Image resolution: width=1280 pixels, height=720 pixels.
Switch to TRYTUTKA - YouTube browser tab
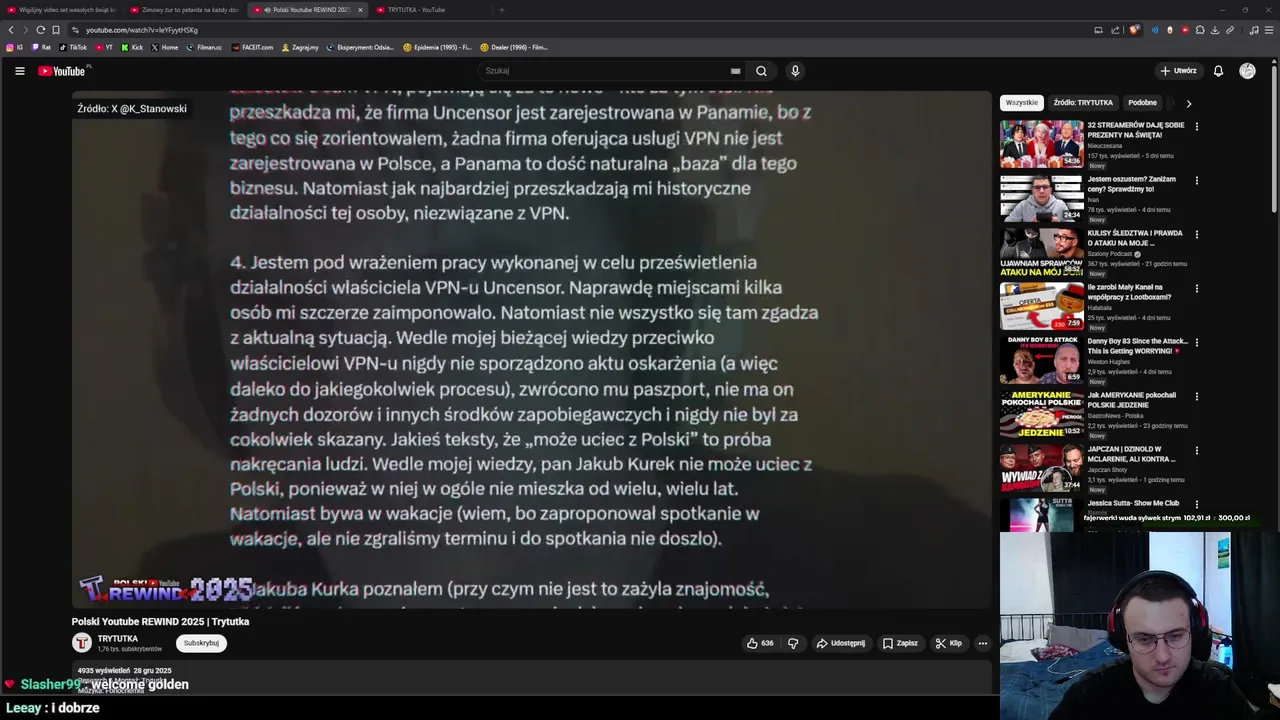coord(430,10)
